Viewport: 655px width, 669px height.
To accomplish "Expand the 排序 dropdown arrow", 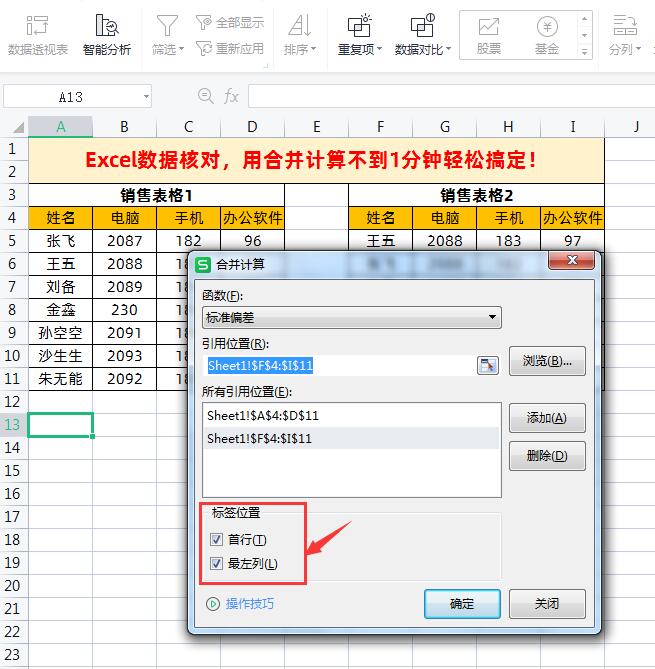I will pos(314,49).
